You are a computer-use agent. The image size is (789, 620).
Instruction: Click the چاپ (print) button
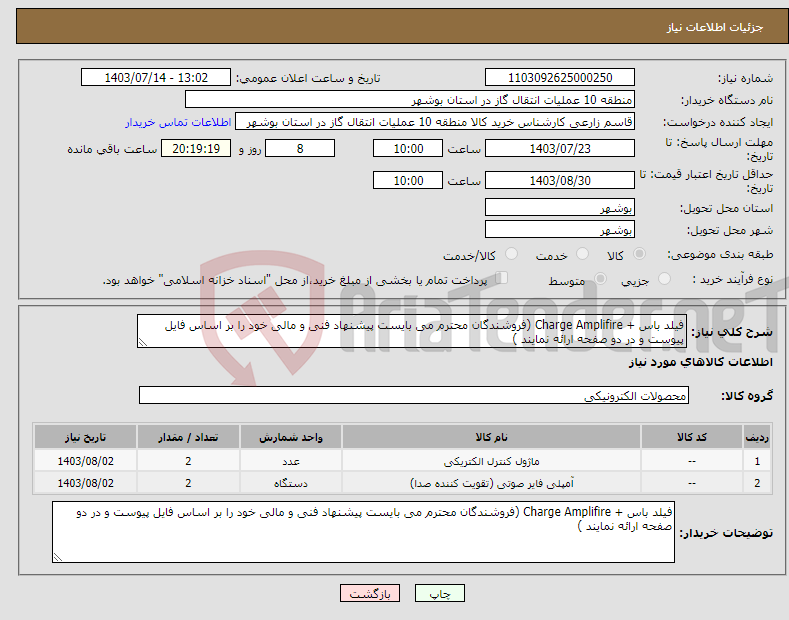point(439,593)
